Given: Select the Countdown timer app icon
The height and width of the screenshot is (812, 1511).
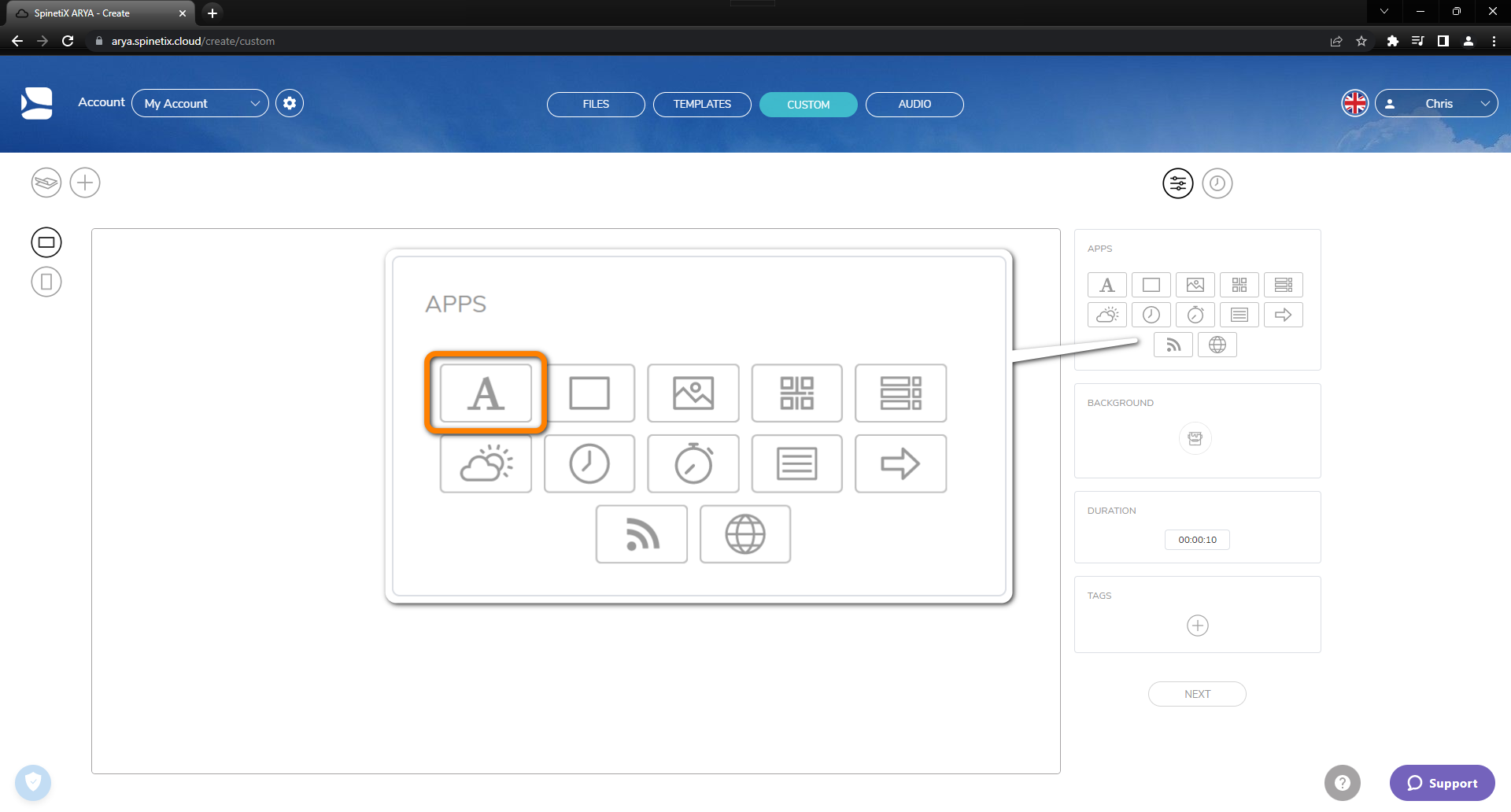Looking at the screenshot, I should click(x=1195, y=315).
